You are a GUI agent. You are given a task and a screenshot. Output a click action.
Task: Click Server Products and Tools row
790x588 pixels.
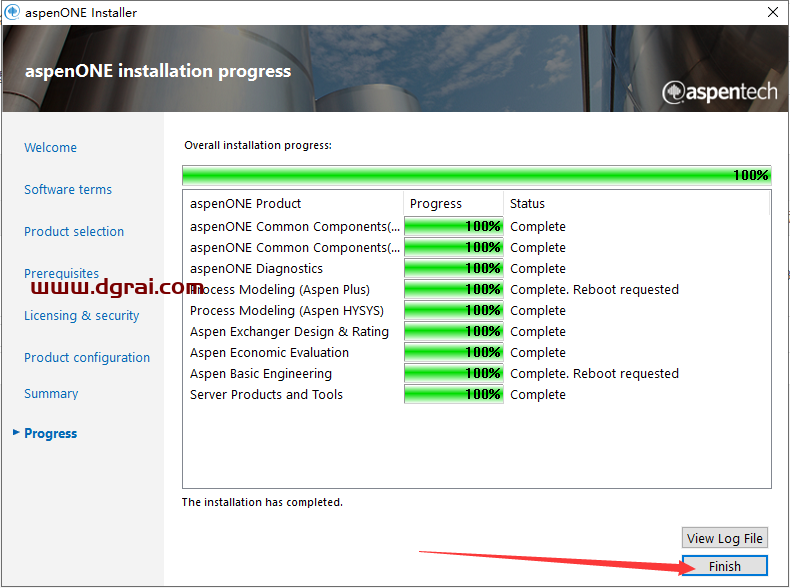pyautogui.click(x=266, y=395)
